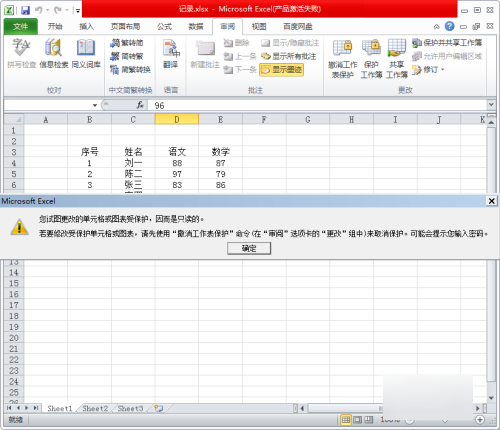The width and height of the screenshot is (500, 430).
Task: Click horizontal scrollbar left arrow
Action: [302, 408]
